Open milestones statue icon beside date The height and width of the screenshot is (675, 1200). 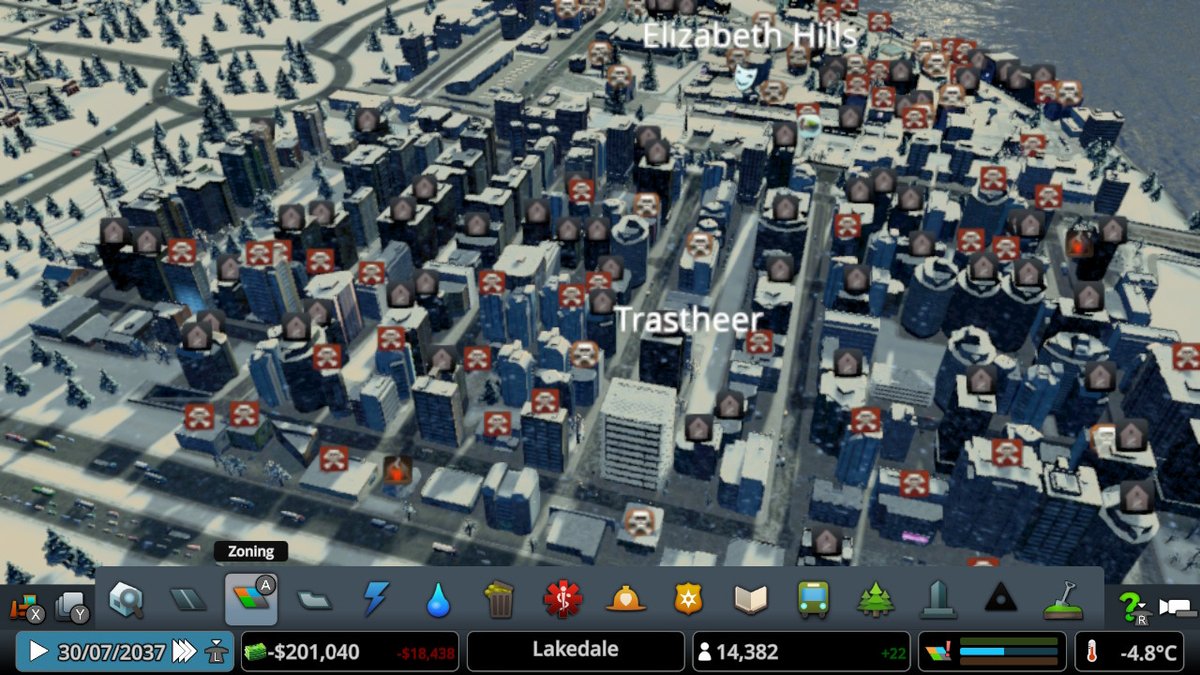[x=215, y=652]
